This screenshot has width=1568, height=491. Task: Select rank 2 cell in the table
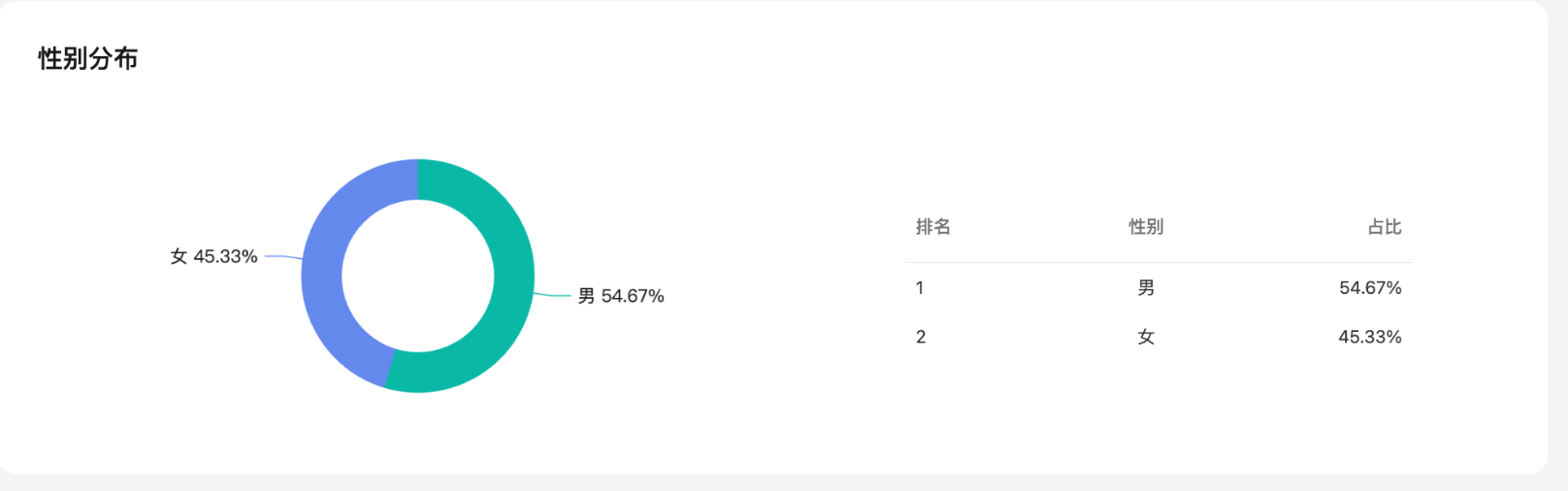pos(921,338)
